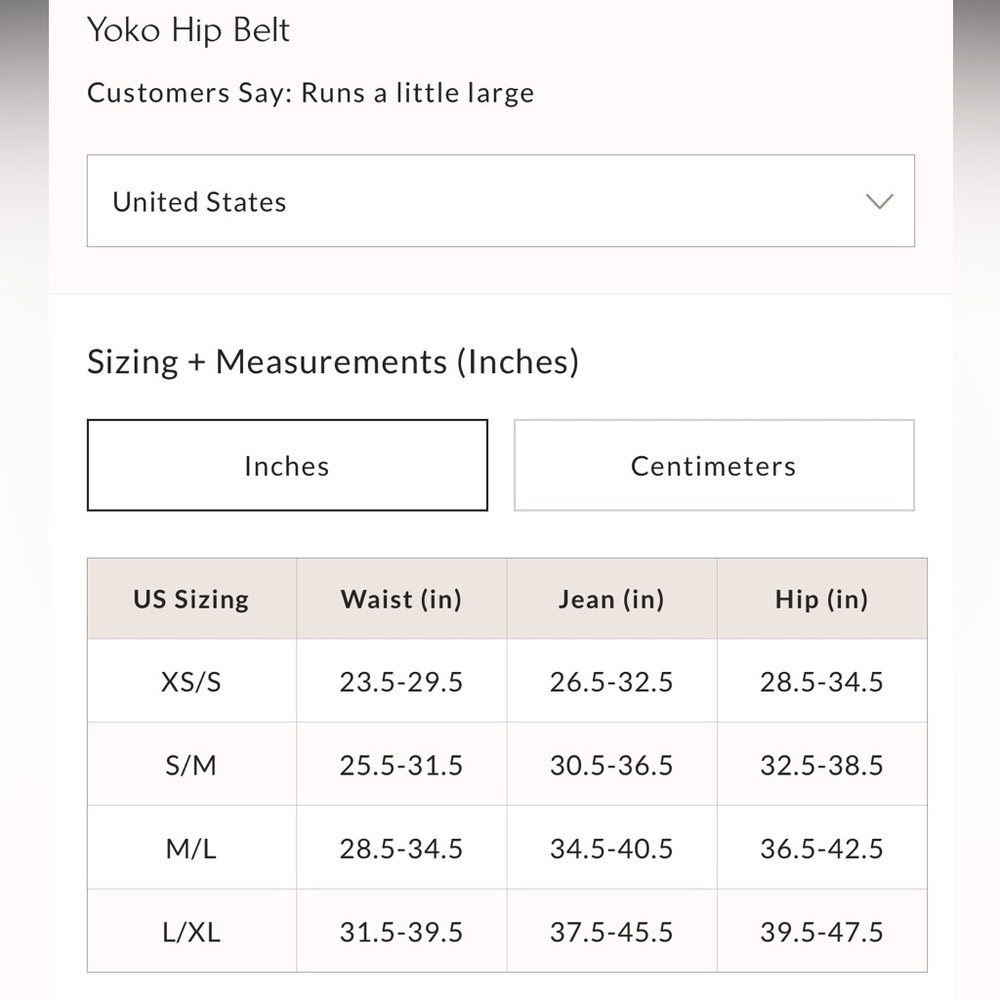Click waist value 31.5-39.5
The height and width of the screenshot is (1000, 1000).
[x=401, y=932]
